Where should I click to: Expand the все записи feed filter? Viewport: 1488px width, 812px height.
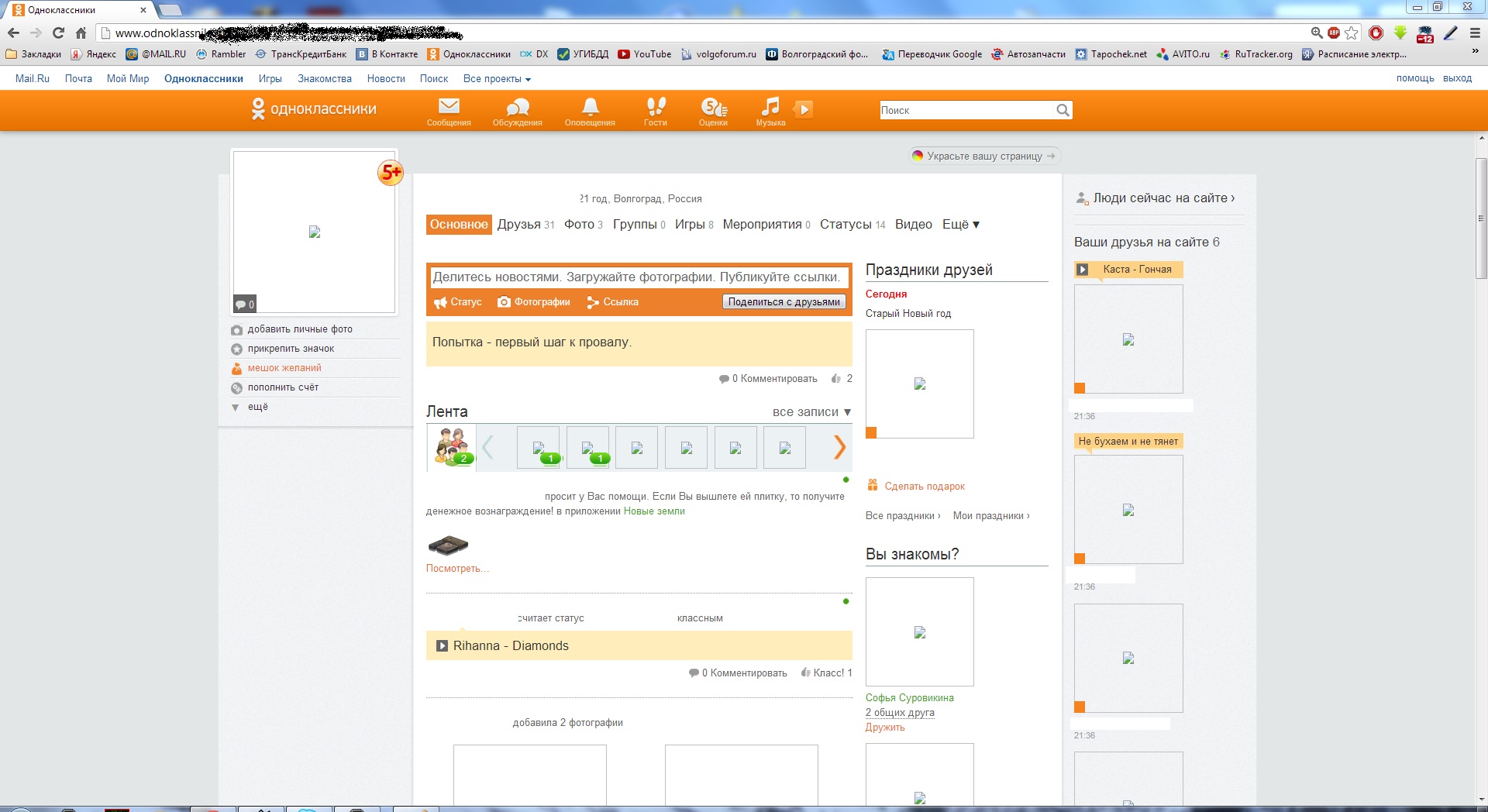tap(811, 411)
